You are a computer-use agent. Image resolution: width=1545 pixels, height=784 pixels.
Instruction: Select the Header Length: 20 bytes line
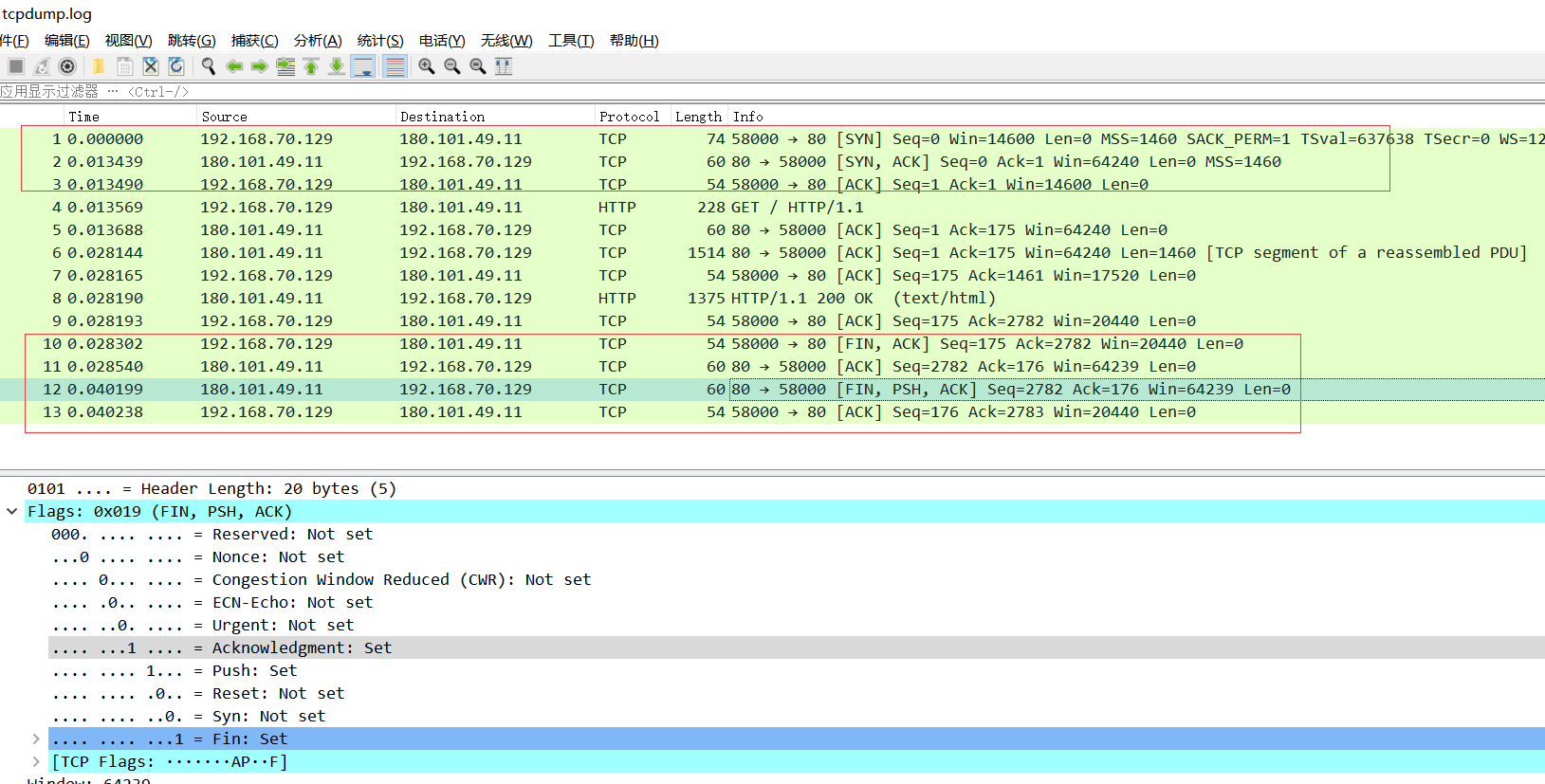tap(212, 489)
